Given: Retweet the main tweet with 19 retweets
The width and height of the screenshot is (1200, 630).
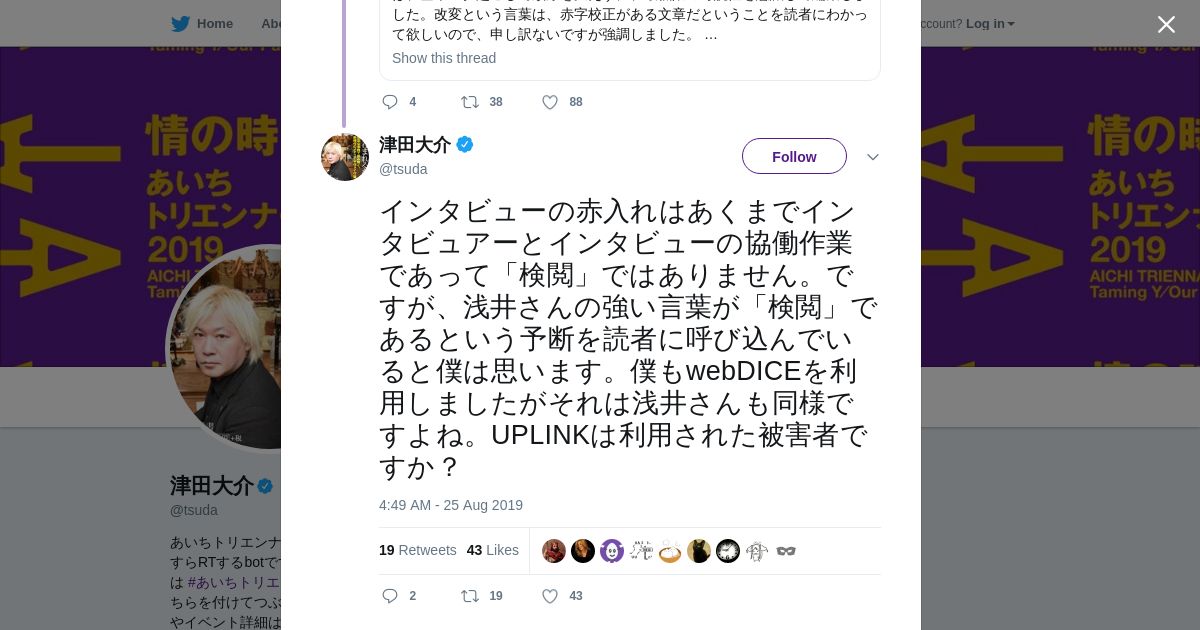Looking at the screenshot, I should click(x=469, y=596).
